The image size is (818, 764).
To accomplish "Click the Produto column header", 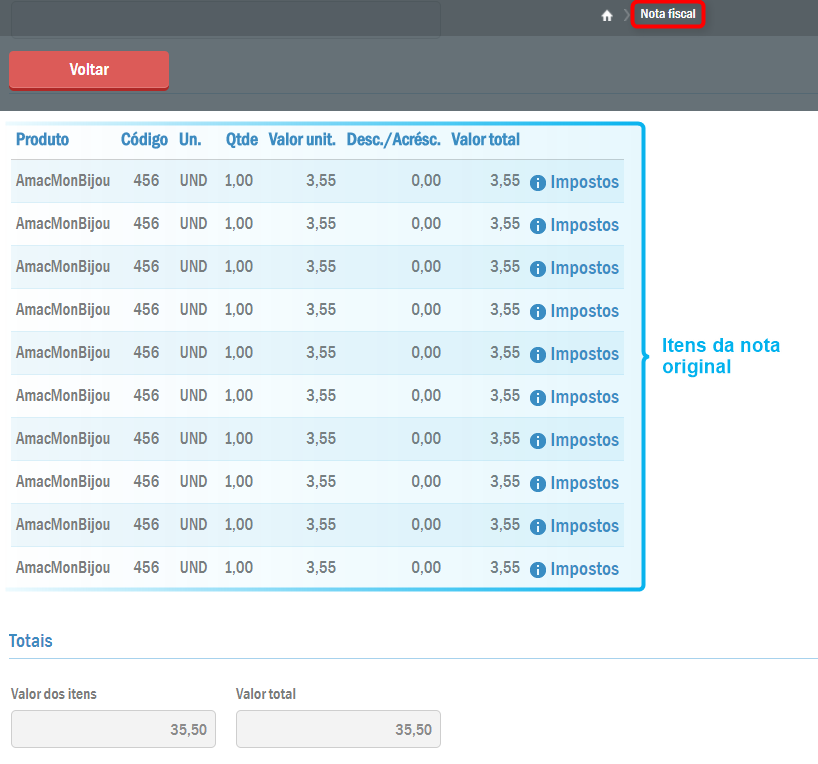I will 42,139.
